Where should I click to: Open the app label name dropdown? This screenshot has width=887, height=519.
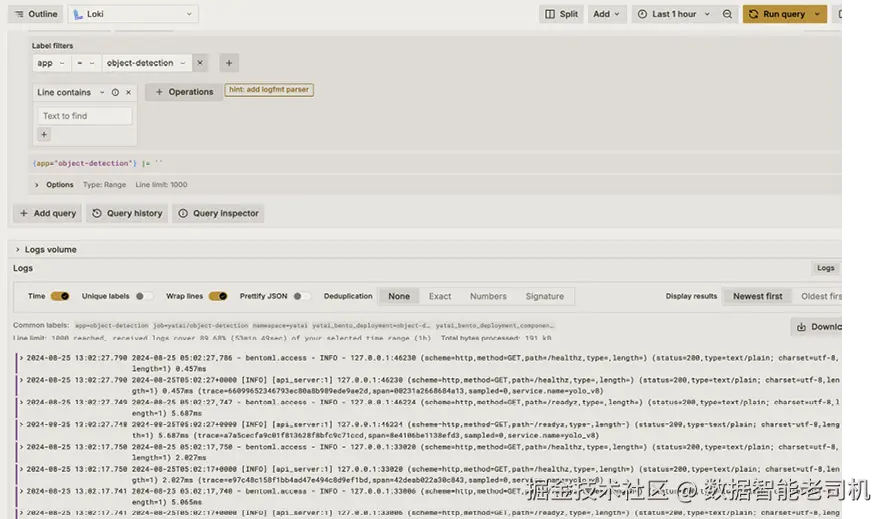[51, 63]
